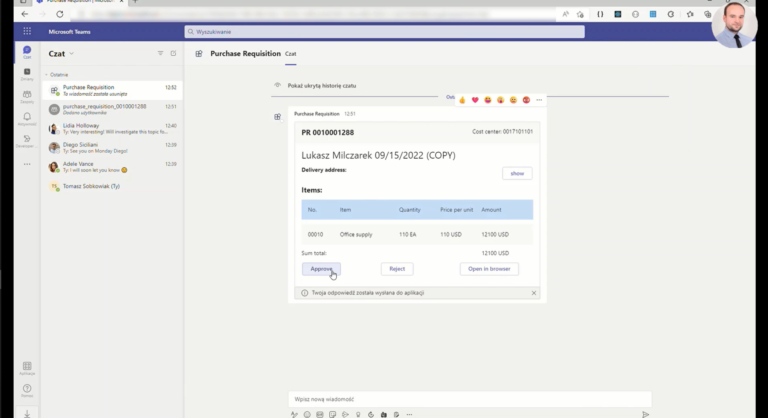Click download desktop app icon at bottom
The width and height of the screenshot is (768, 418).
pyautogui.click(x=27, y=414)
